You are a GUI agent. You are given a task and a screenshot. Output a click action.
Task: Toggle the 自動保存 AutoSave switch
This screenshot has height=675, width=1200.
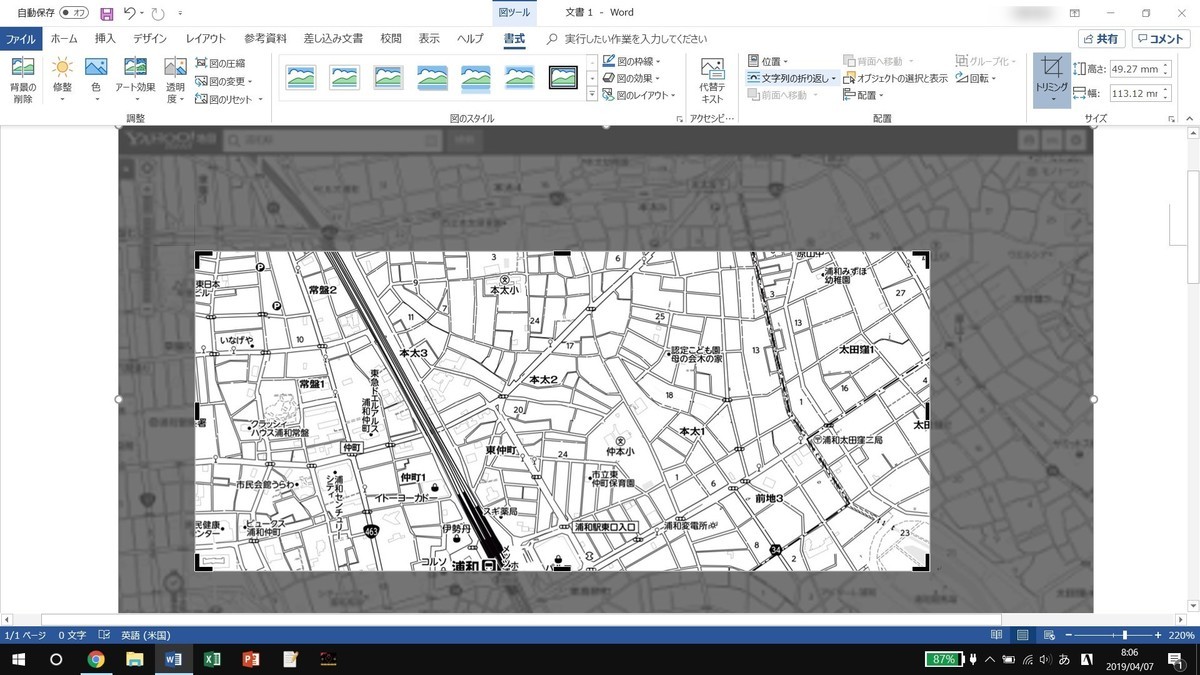click(74, 14)
